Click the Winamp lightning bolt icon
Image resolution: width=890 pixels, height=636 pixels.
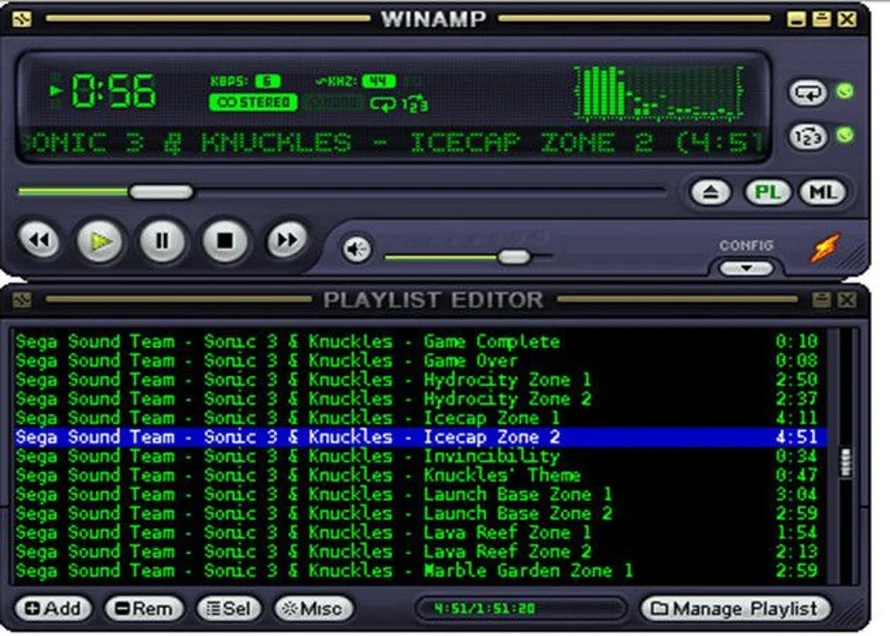pyautogui.click(x=825, y=247)
